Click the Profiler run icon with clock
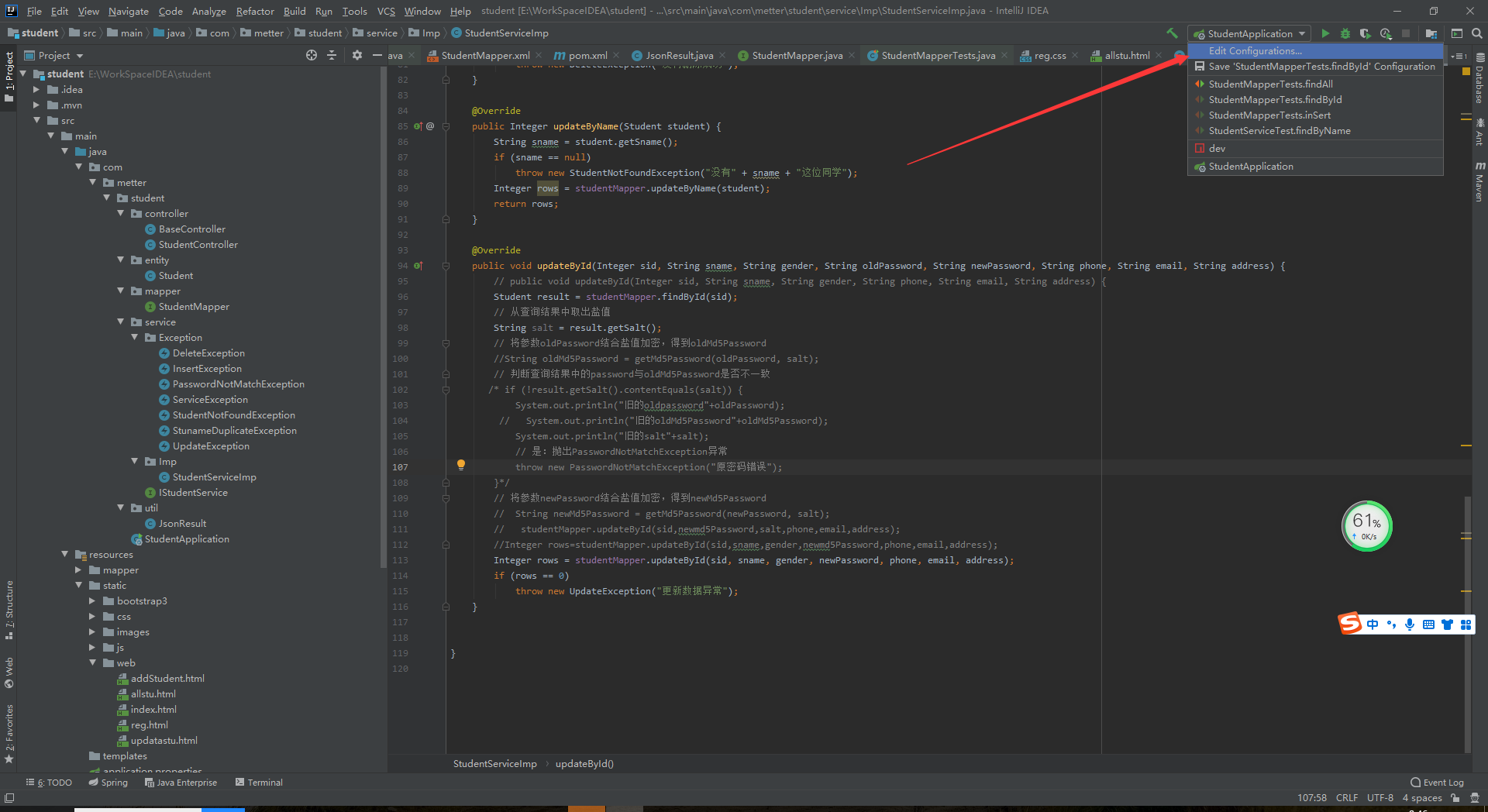Viewport: 1488px width, 812px height. point(1386,33)
